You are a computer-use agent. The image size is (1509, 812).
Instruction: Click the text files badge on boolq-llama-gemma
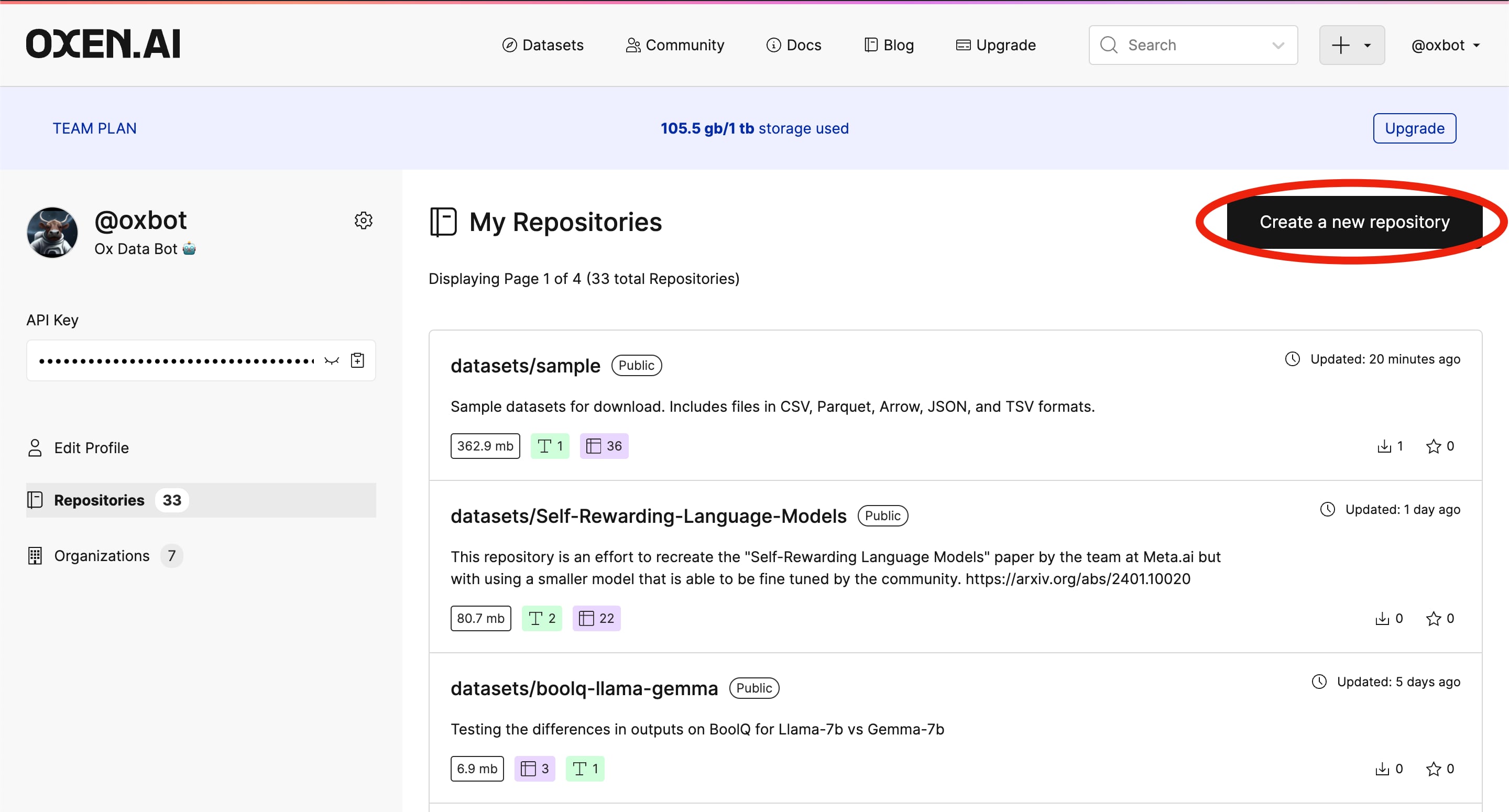[585, 769]
